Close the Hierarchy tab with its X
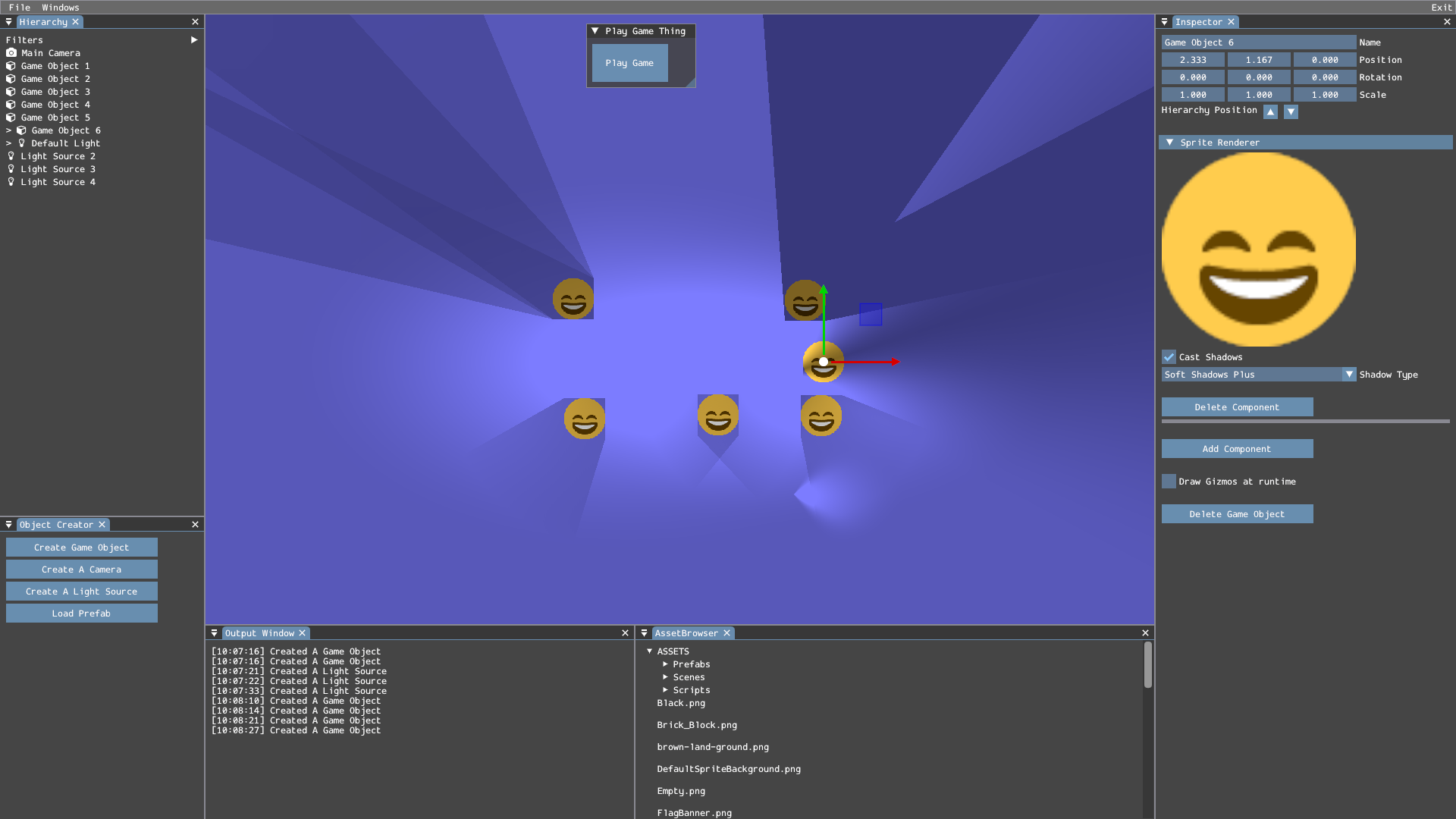This screenshot has height=819, width=1456. coord(76,22)
